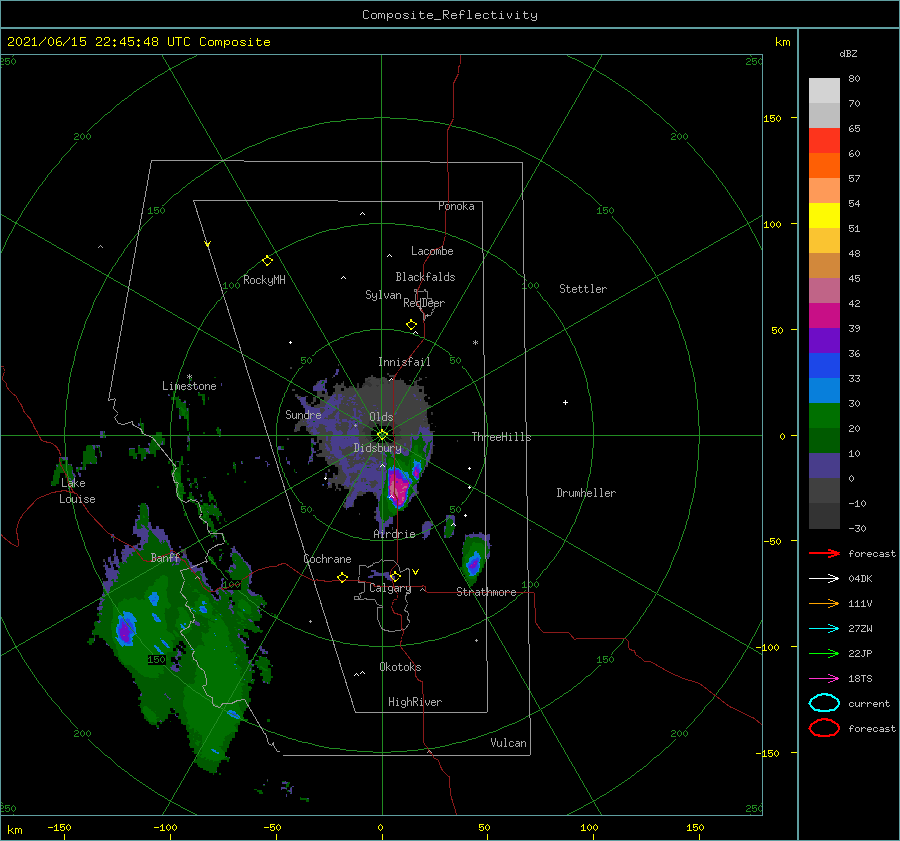
Task: Pick the magenta 42 dBZ legend swatch
Action: click(824, 316)
